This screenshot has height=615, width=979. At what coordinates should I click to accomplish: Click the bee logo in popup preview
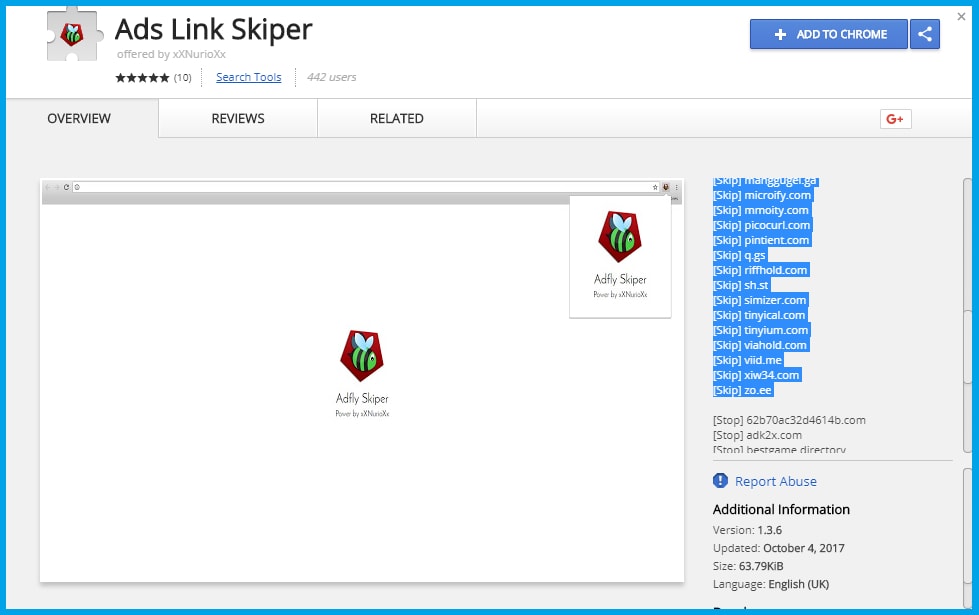click(x=620, y=237)
